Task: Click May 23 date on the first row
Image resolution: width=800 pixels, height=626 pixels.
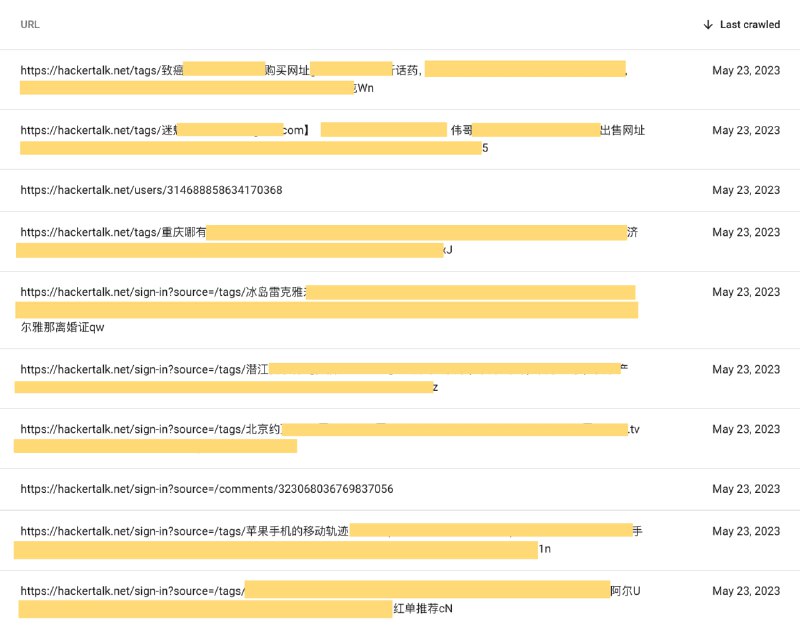Action: 747,71
